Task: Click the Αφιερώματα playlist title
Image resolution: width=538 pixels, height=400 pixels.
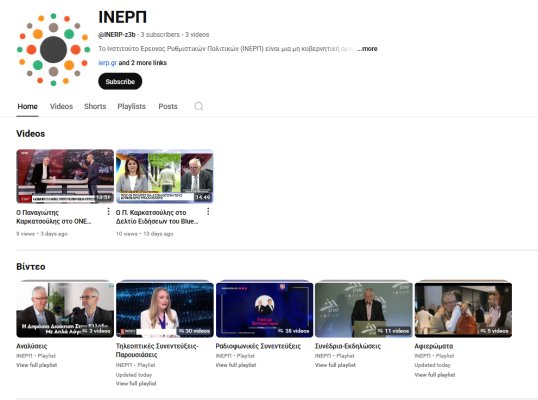Action: [x=434, y=346]
